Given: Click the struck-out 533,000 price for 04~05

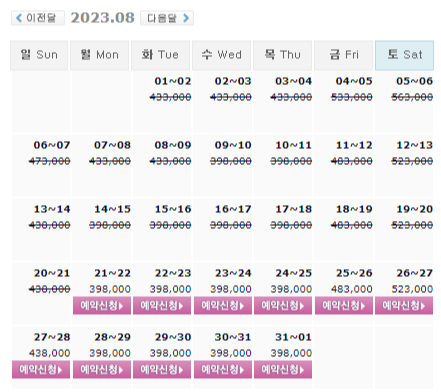Looking at the screenshot, I should [x=352, y=97].
